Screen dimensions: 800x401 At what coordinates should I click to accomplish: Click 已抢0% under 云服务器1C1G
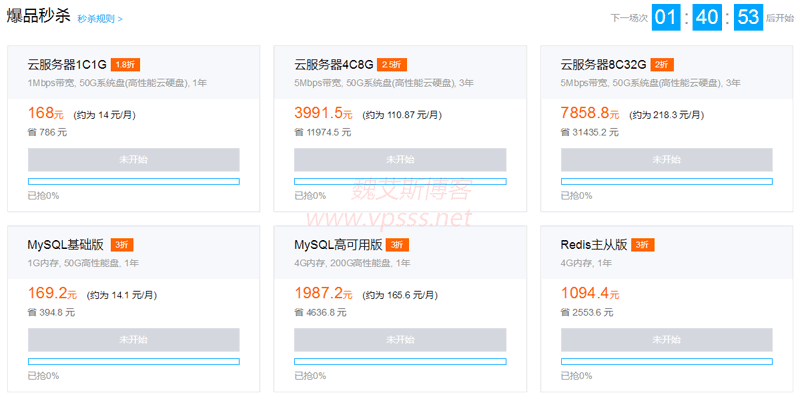click(43, 196)
